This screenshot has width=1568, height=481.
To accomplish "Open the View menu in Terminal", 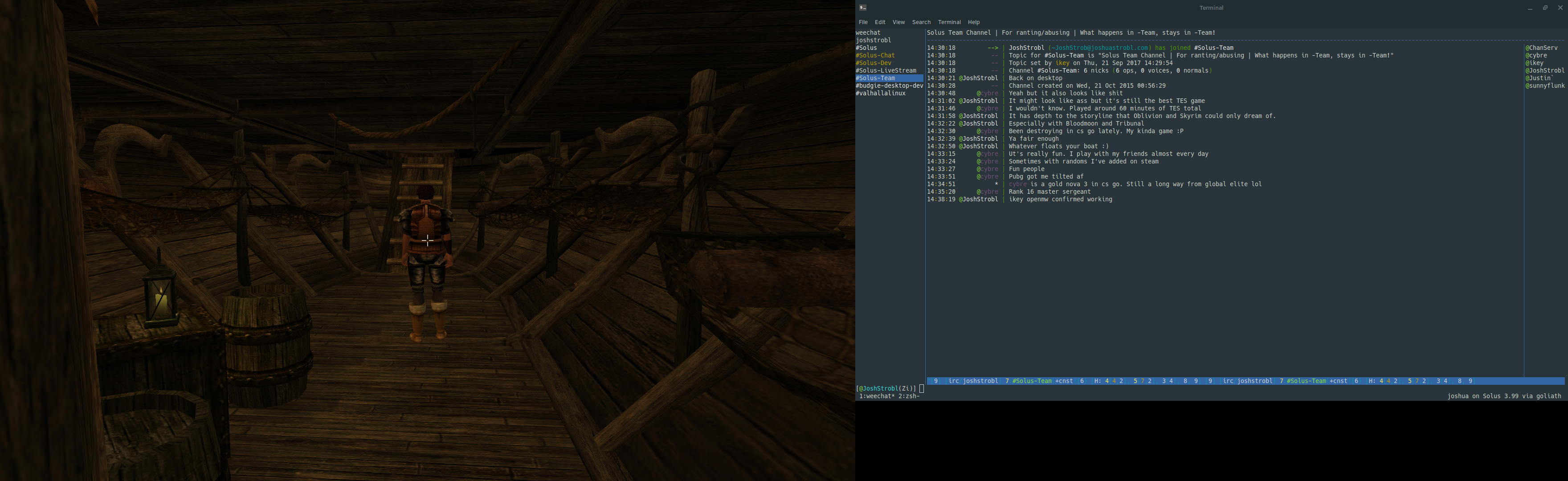I will [x=898, y=22].
